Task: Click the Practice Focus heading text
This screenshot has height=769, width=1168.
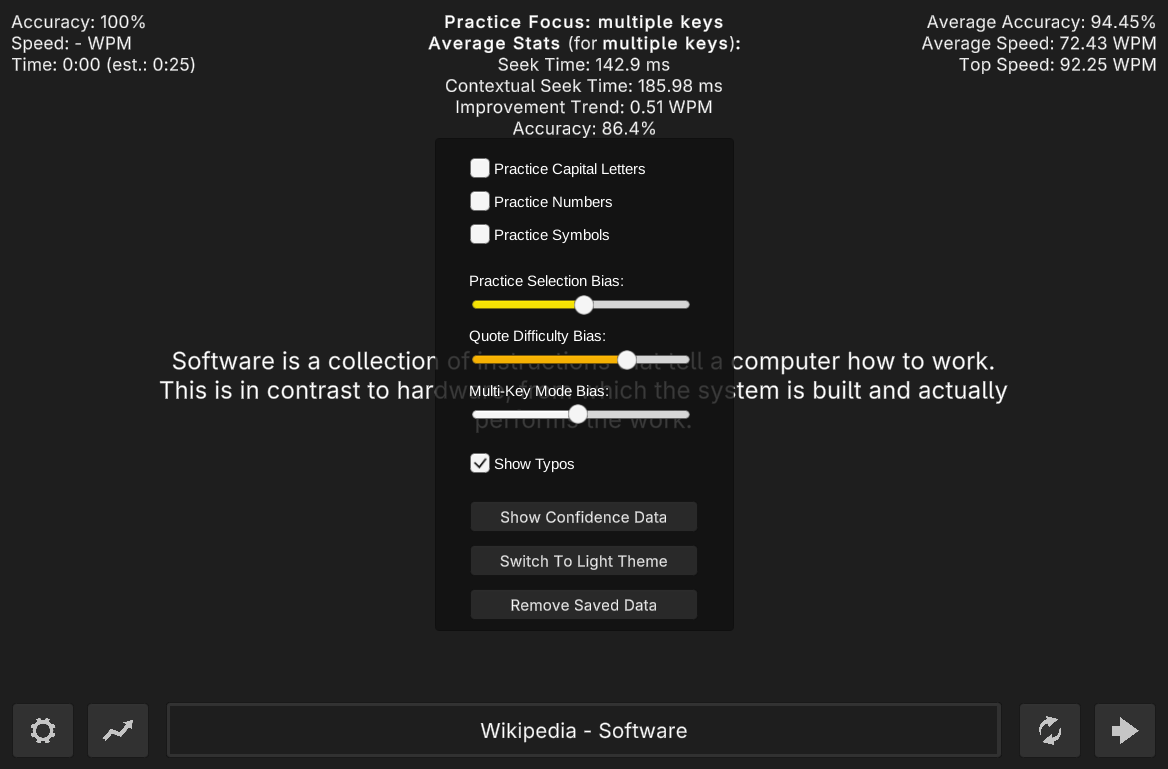Action: click(x=583, y=22)
